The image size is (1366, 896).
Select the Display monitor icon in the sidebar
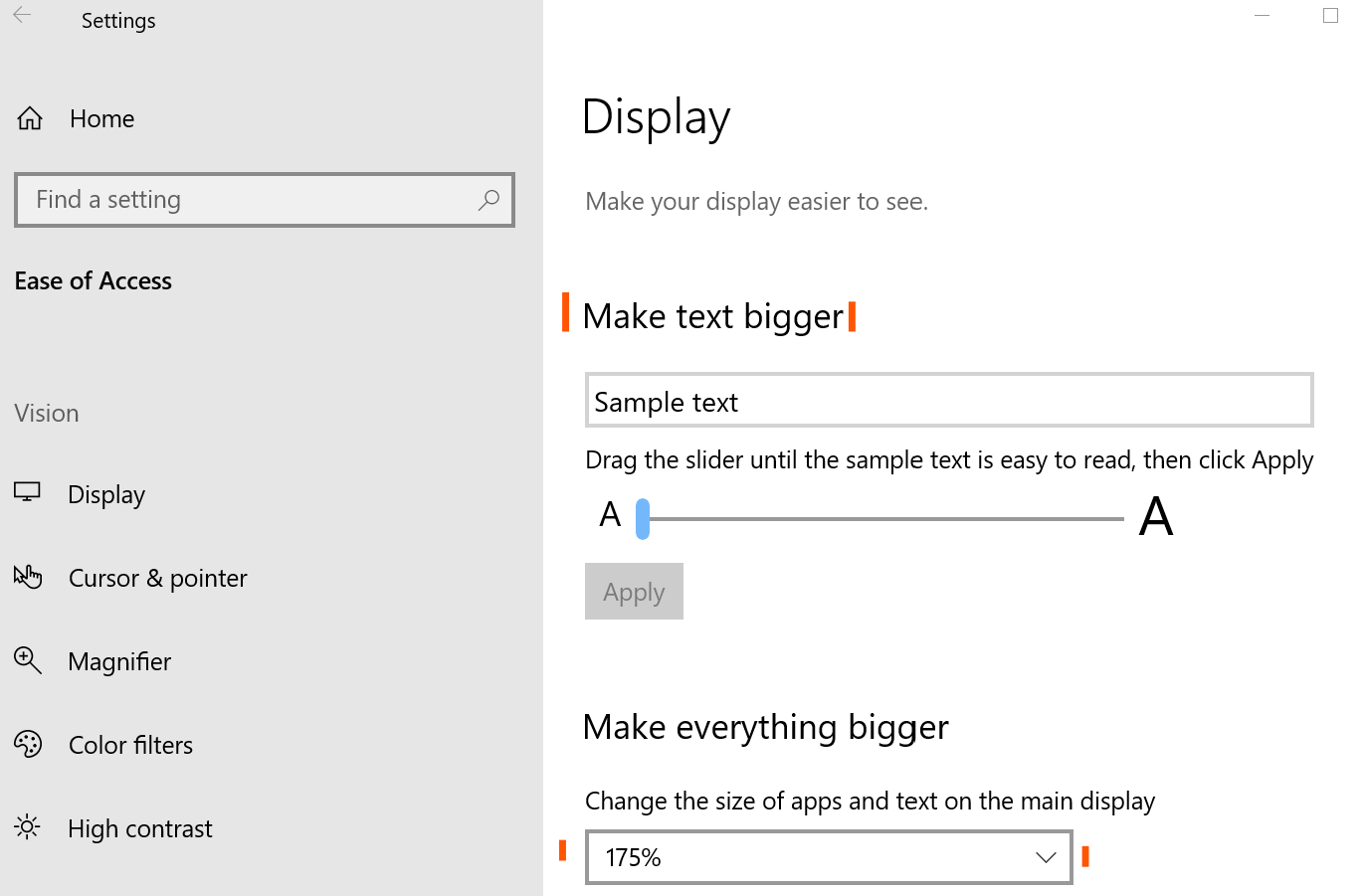pyautogui.click(x=27, y=490)
